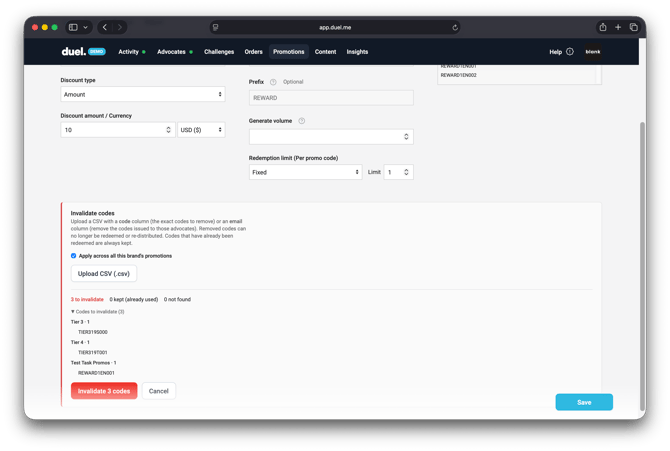This screenshot has width=670, height=451.
Task: Click the Generate volume input field
Action: (331, 137)
